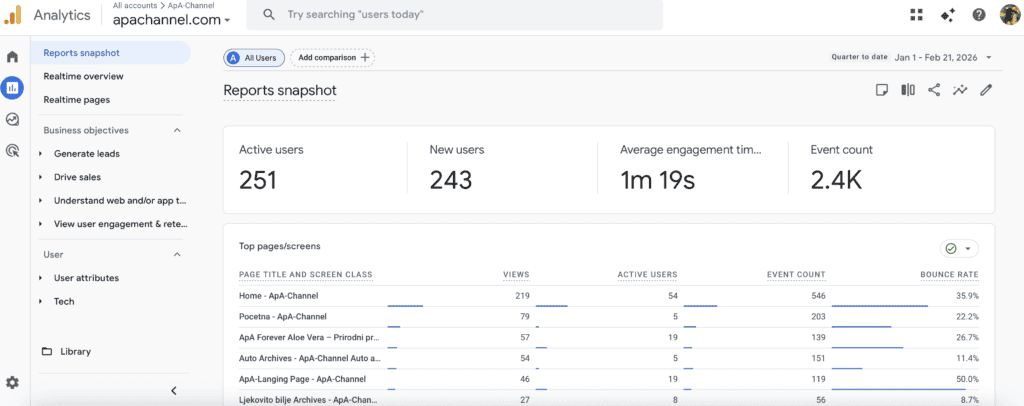This screenshot has width=1024, height=406.
Task: Click the Average engagement time metric
Action: pos(693,170)
